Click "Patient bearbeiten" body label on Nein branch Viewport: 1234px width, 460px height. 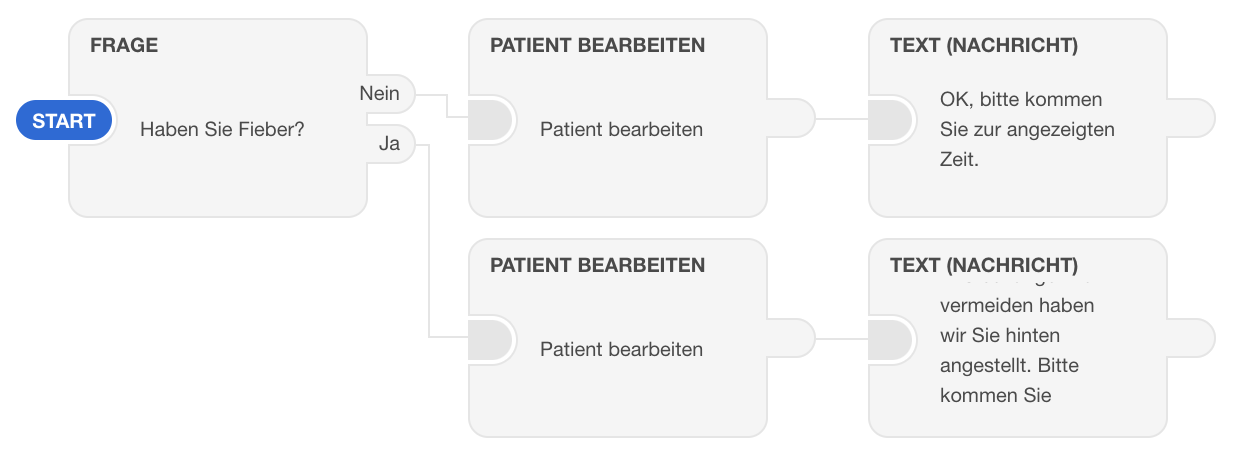click(621, 129)
